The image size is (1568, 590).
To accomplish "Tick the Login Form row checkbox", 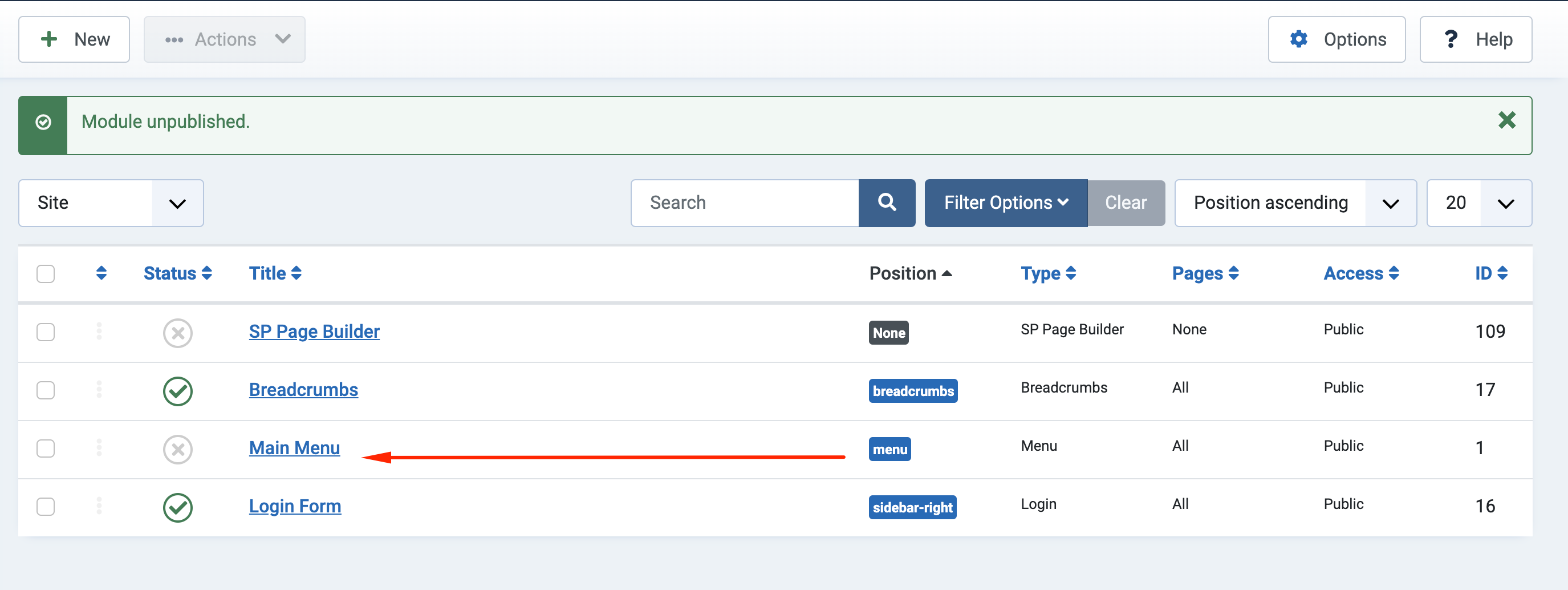I will 46,507.
